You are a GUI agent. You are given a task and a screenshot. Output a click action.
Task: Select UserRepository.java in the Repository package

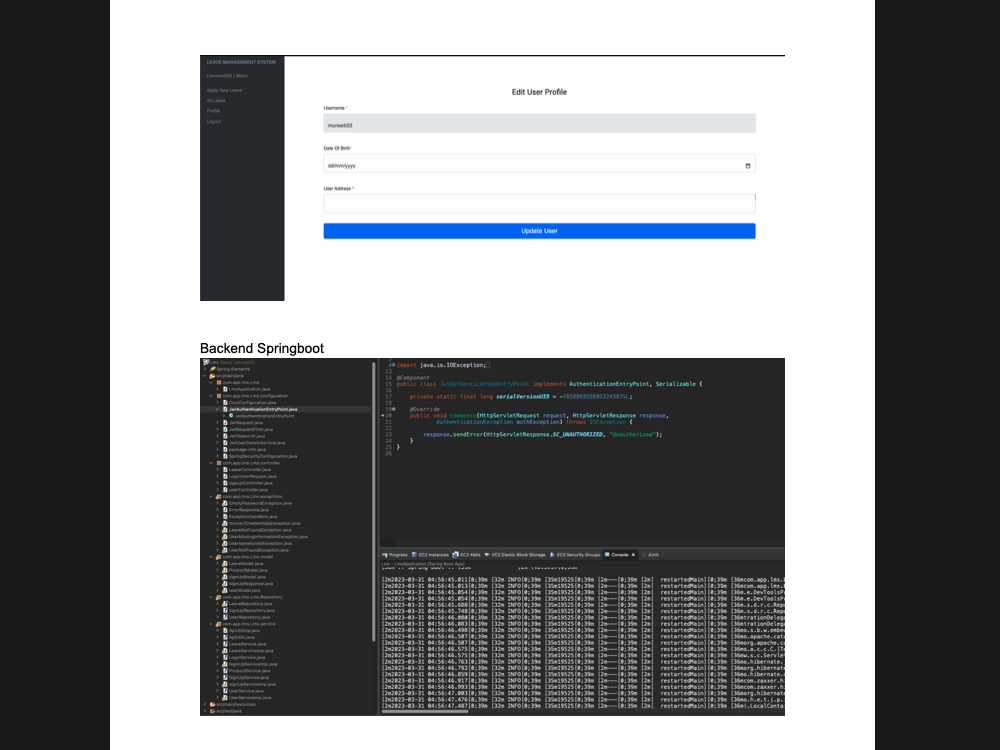250,615
